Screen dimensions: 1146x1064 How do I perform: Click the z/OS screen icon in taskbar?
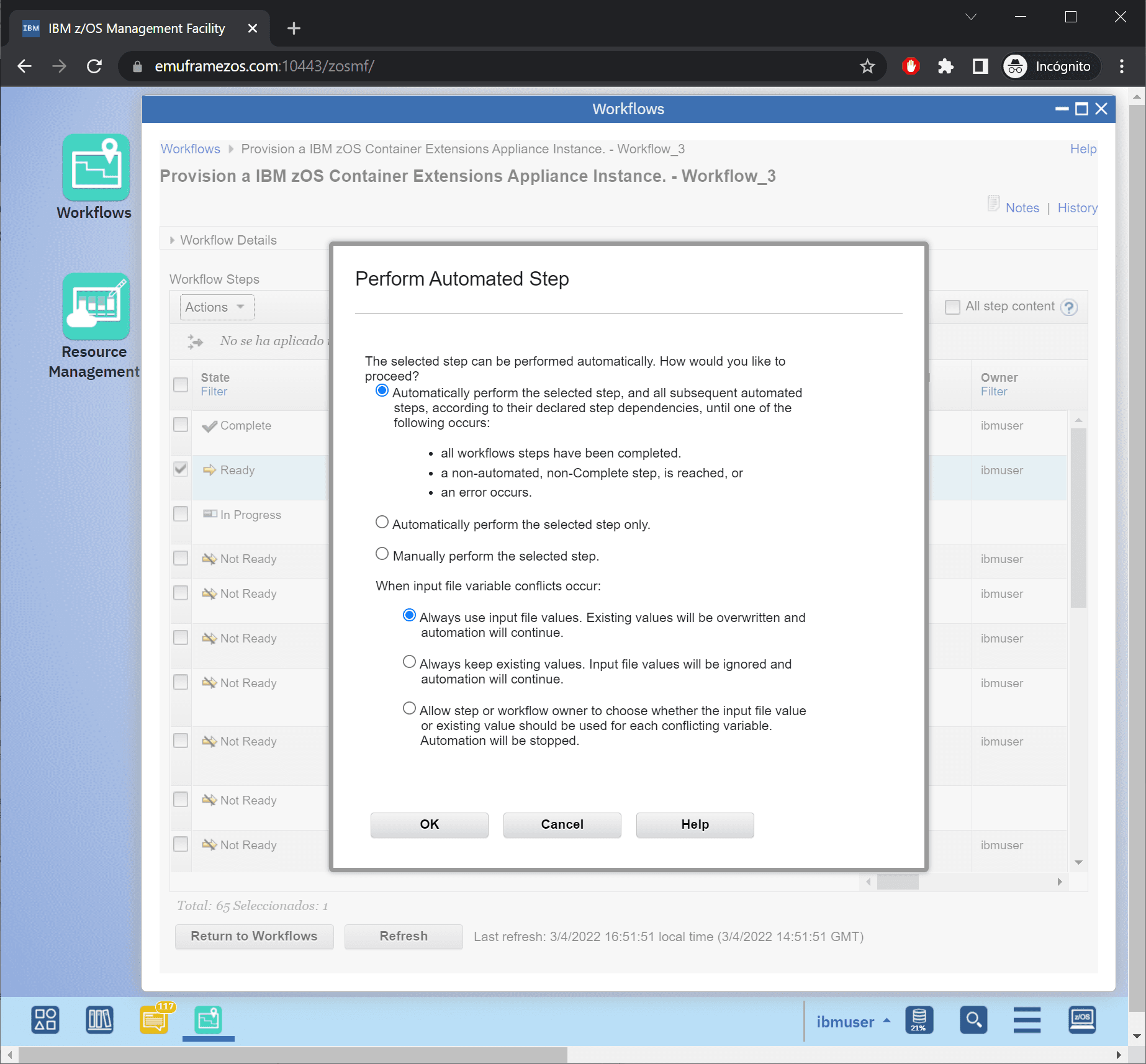(x=1081, y=1020)
